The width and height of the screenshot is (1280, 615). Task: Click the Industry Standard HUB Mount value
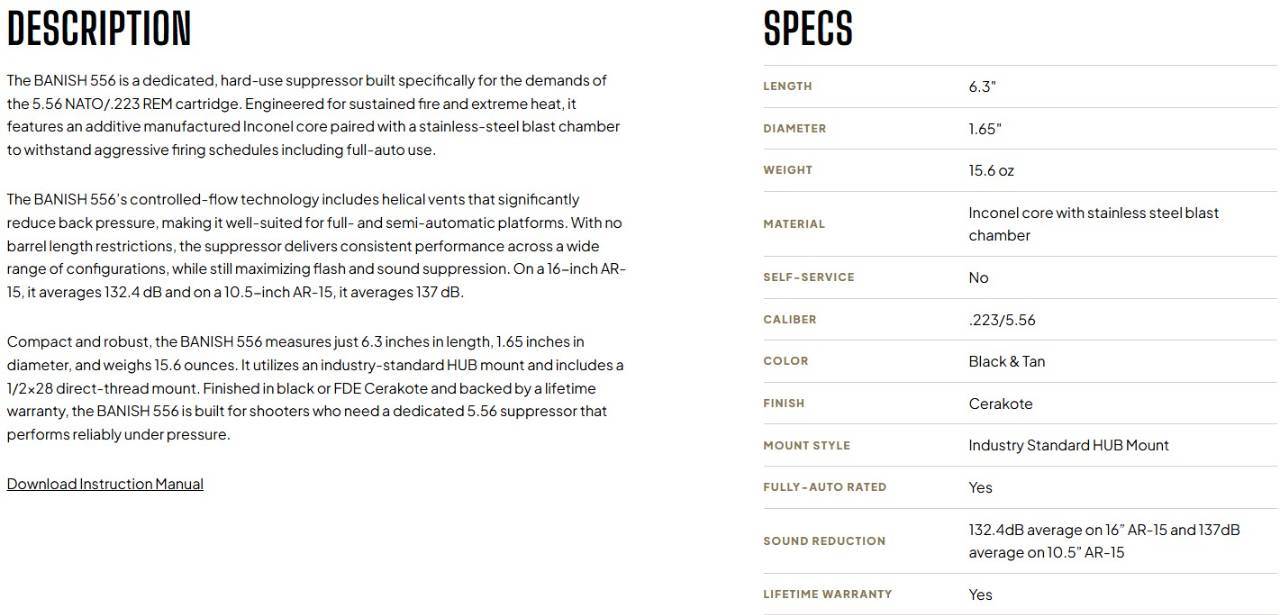coord(1068,446)
